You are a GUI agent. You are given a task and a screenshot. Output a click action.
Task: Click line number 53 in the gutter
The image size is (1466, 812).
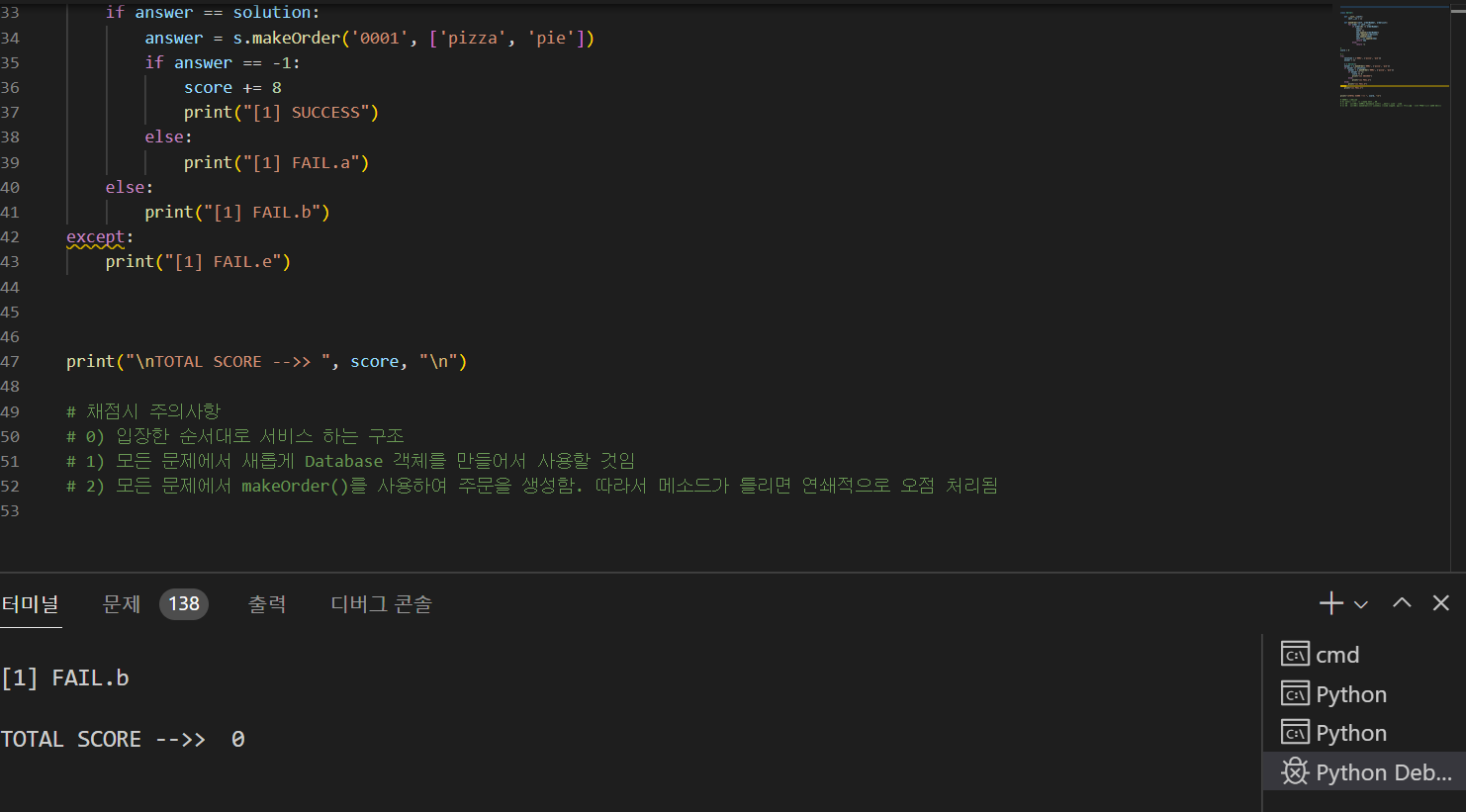pos(10,511)
